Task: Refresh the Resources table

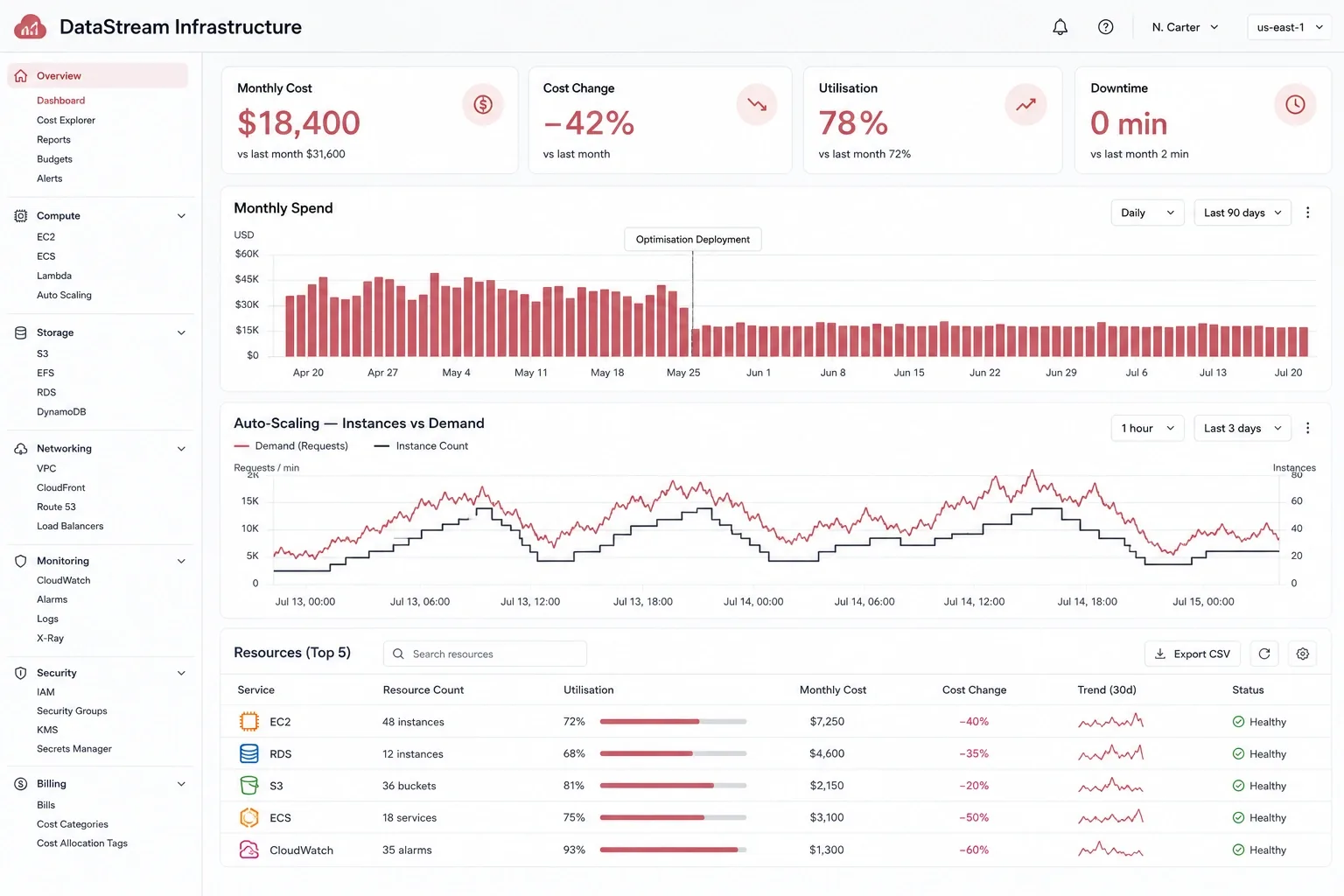Action: point(1264,654)
